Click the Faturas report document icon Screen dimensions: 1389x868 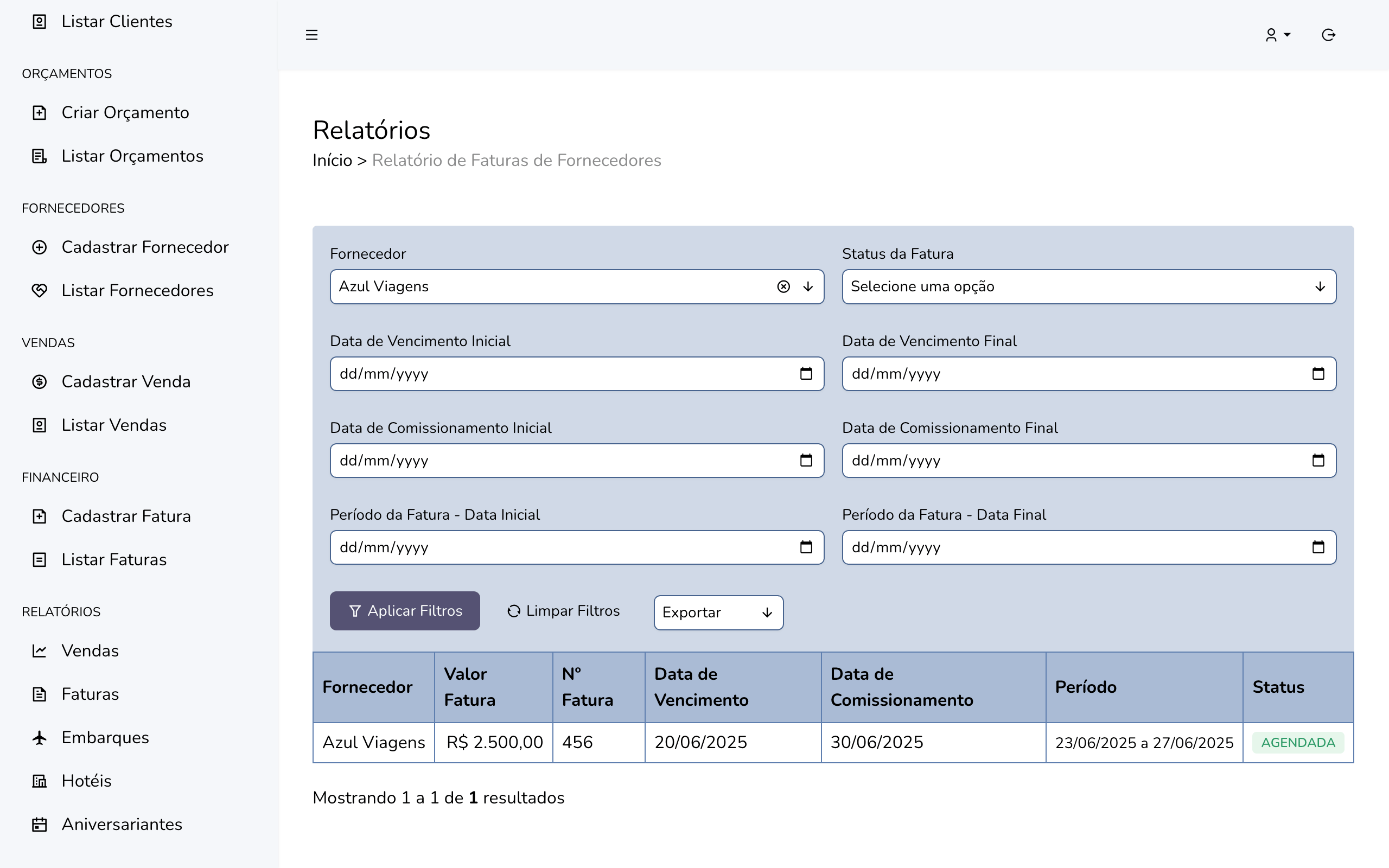click(x=39, y=694)
